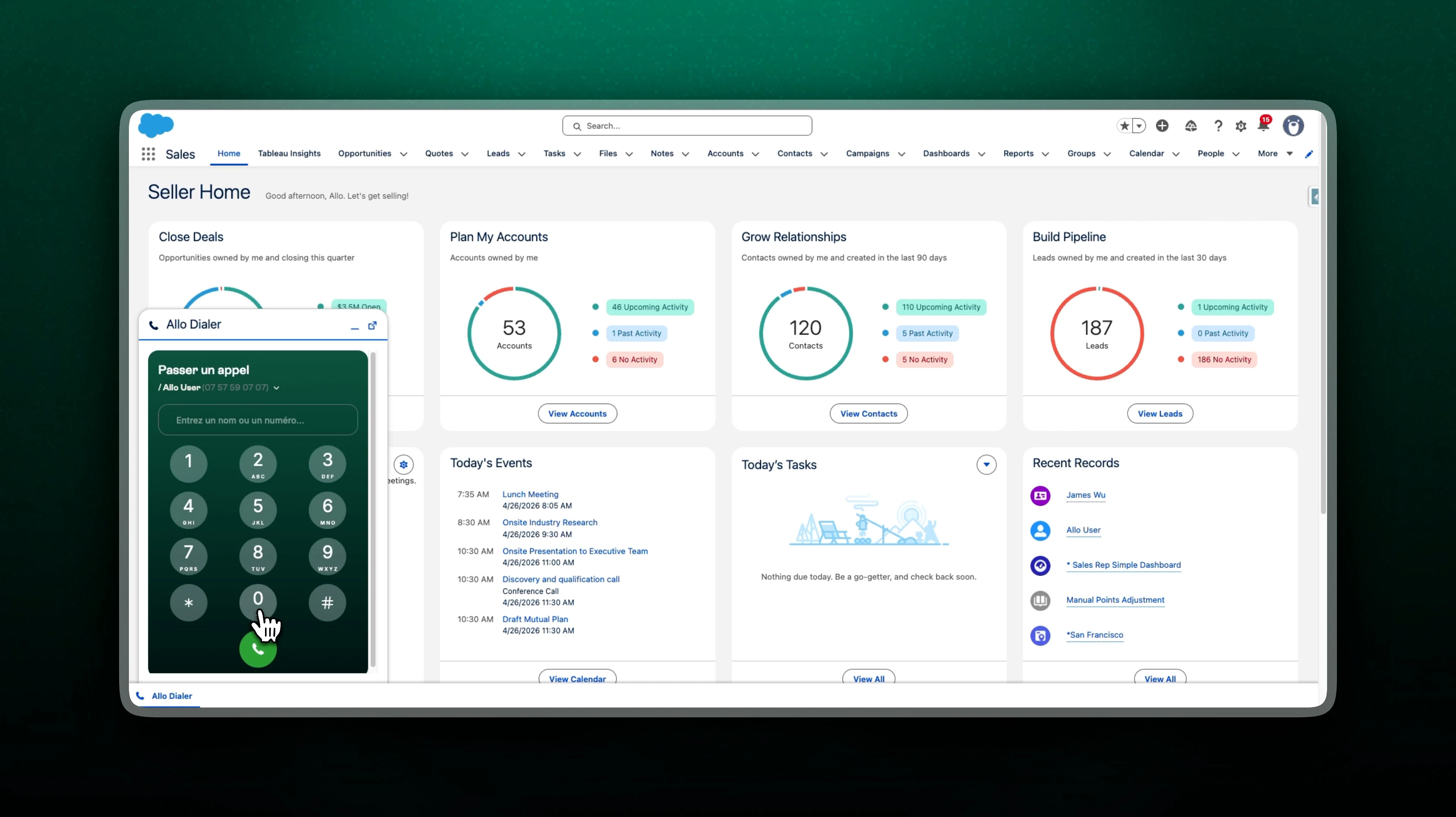This screenshot has height=817, width=1456.
Task: Open Today's Tasks filter dropdown
Action: click(986, 465)
